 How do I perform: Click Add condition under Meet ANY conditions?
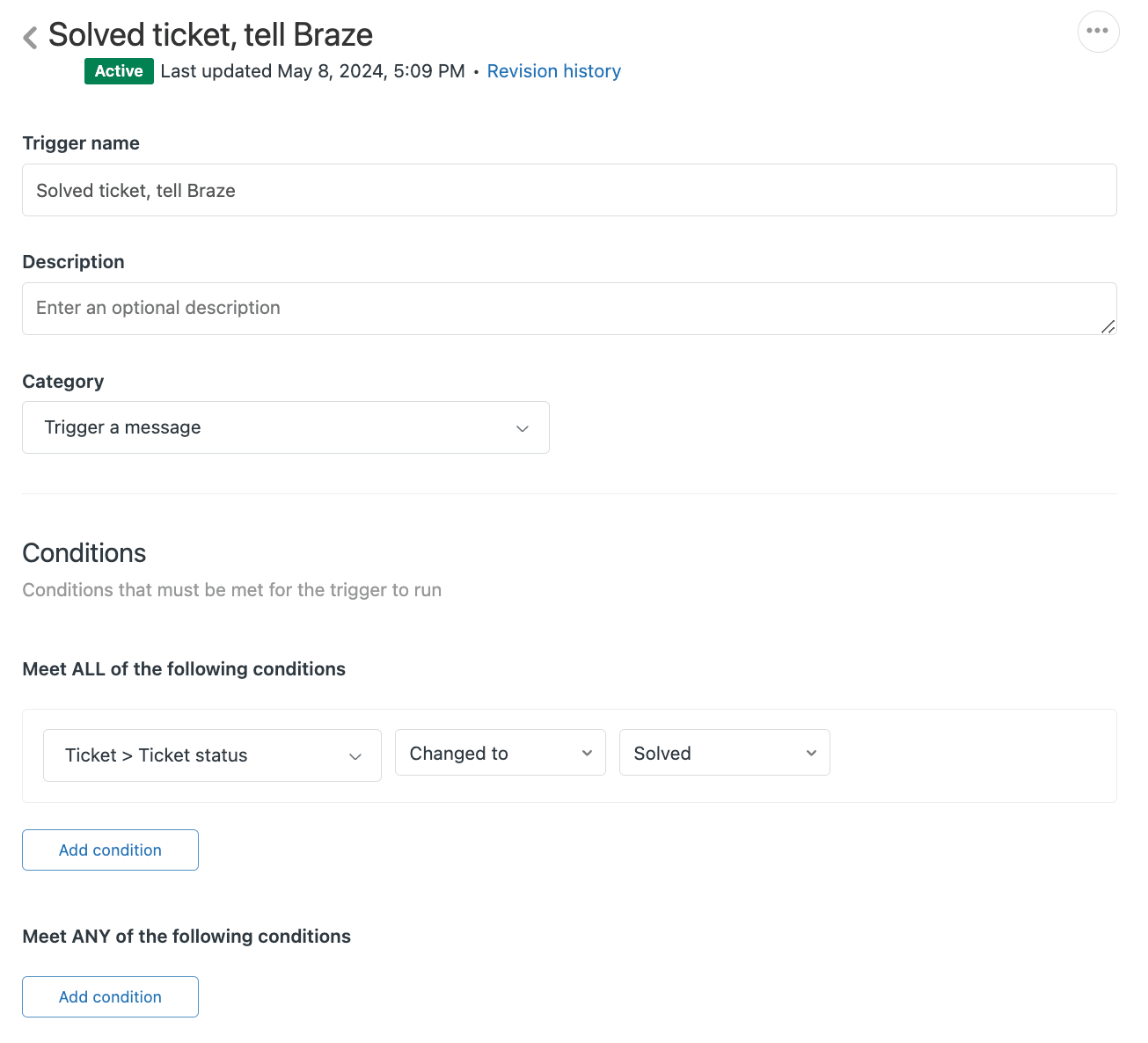[x=110, y=996]
